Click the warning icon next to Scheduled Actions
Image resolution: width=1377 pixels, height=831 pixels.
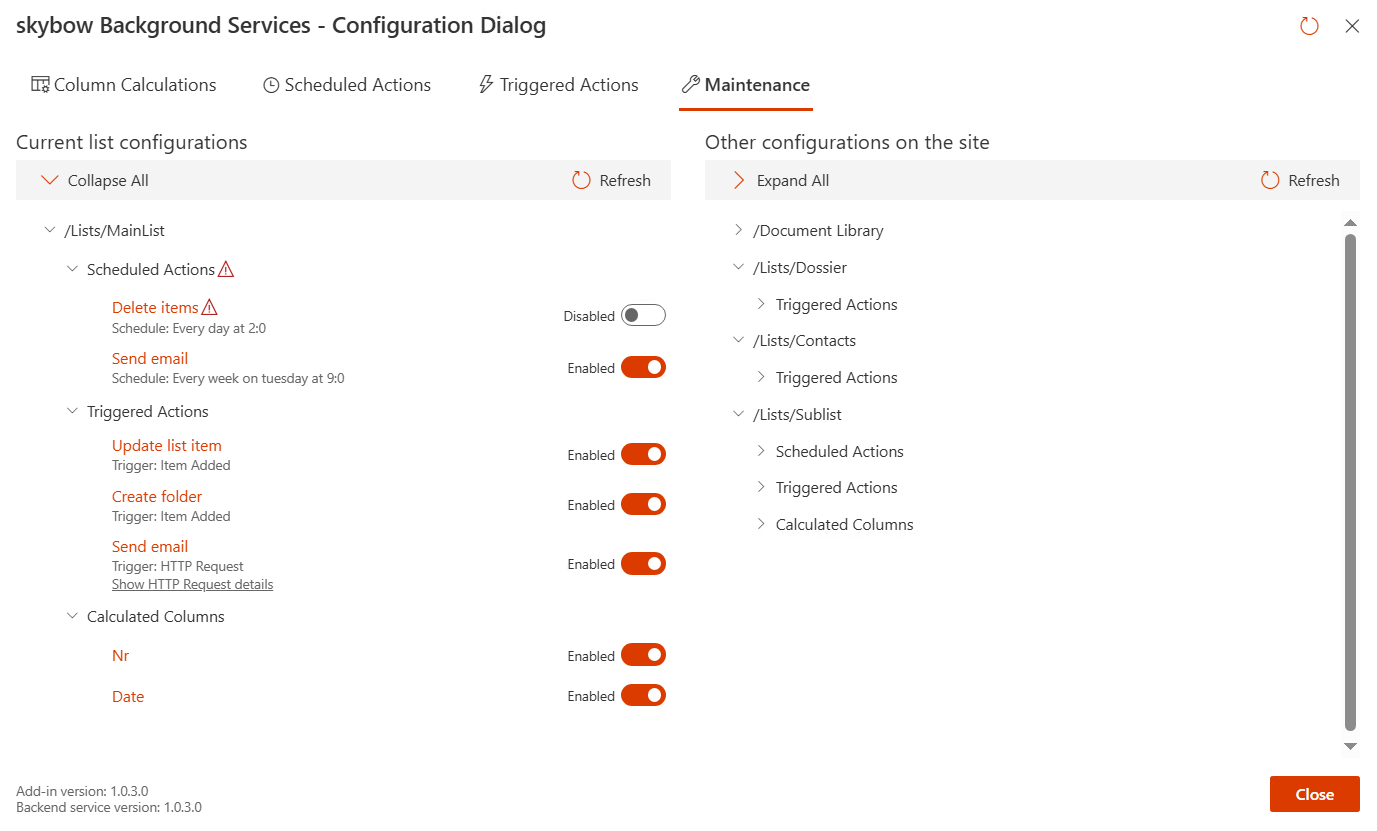[226, 269]
